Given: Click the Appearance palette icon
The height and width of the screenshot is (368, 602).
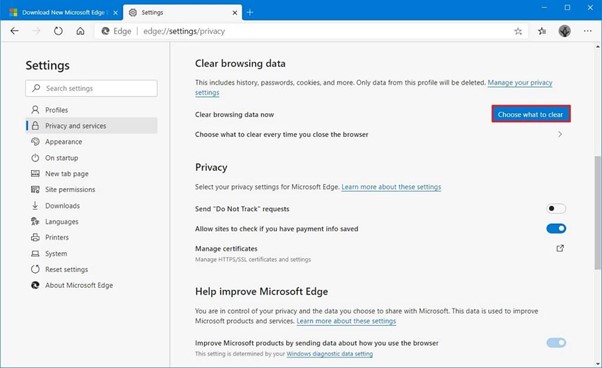Looking at the screenshot, I should (35, 142).
